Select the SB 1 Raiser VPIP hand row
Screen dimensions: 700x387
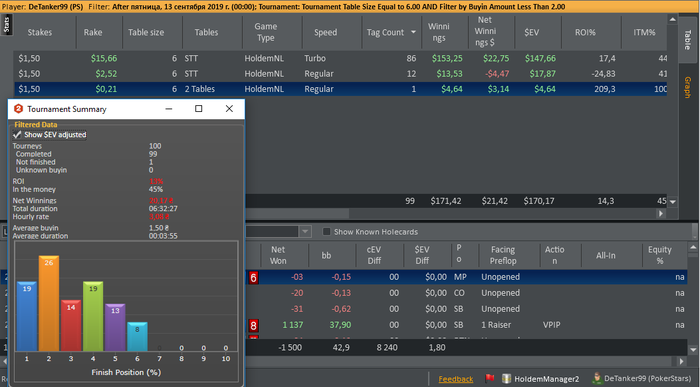[466, 325]
